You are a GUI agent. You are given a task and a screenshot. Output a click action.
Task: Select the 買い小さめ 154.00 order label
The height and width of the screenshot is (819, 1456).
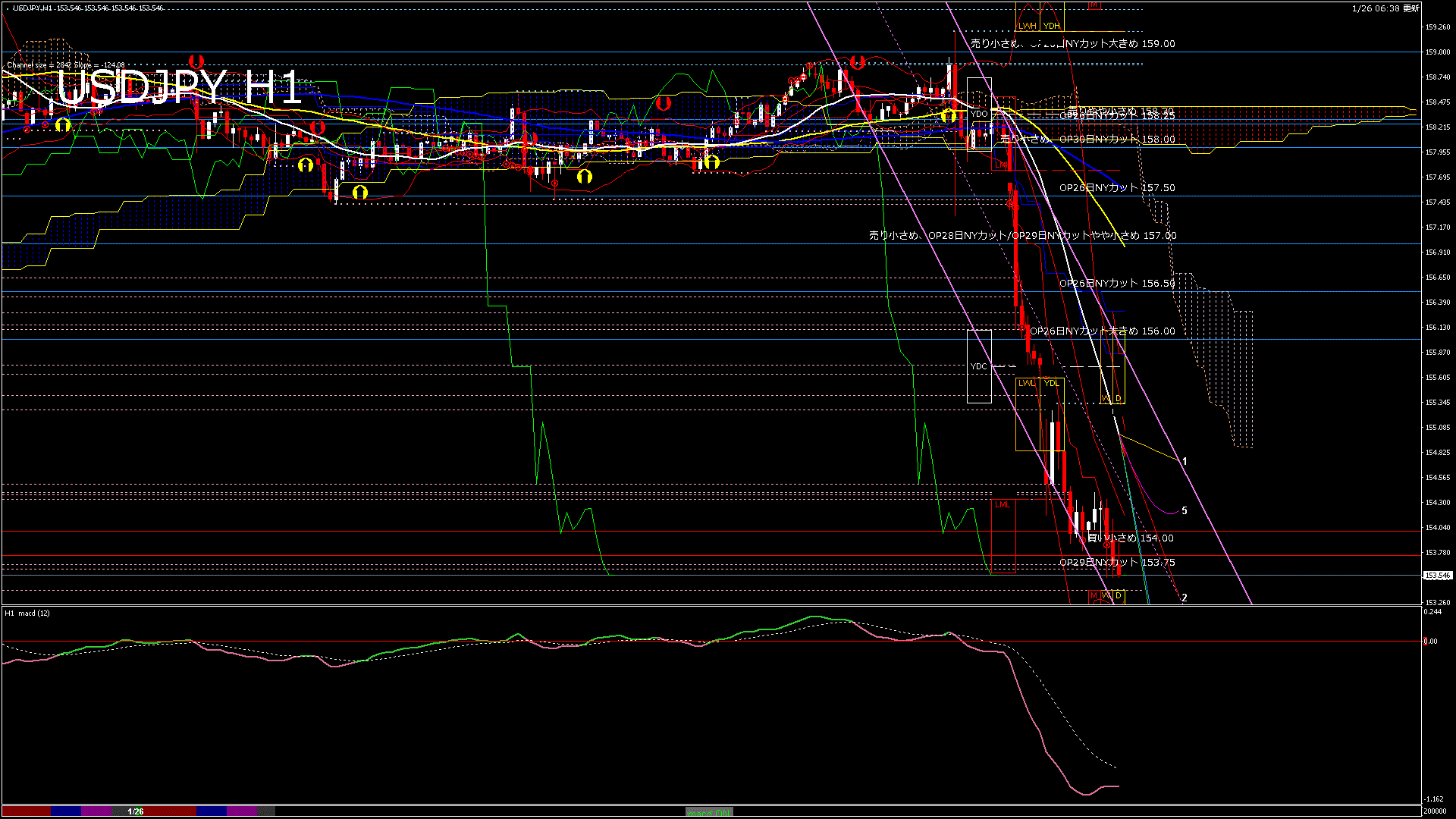click(x=1130, y=538)
